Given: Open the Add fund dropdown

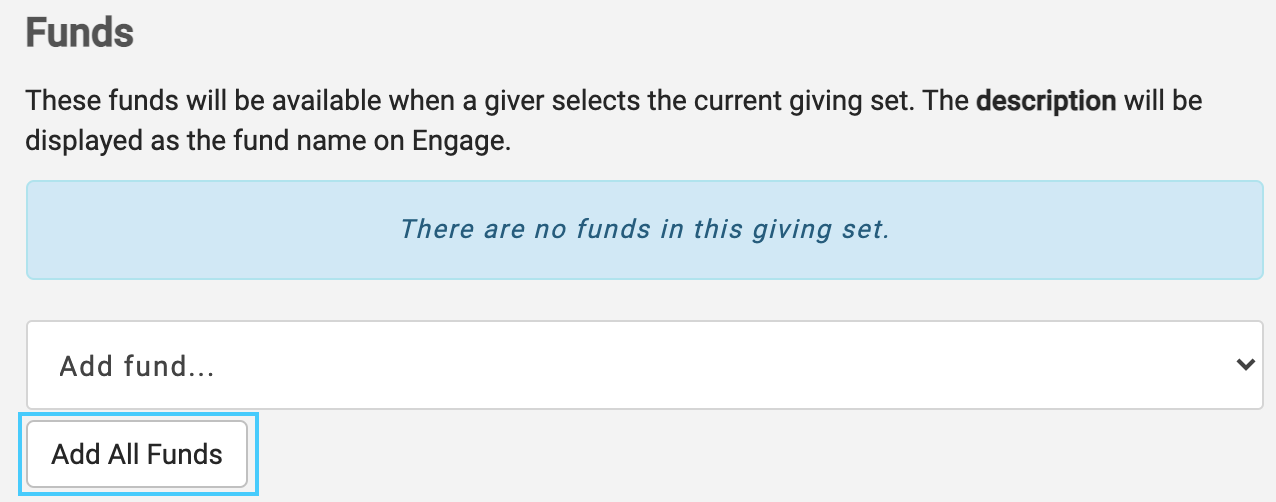Looking at the screenshot, I should pos(644,365).
